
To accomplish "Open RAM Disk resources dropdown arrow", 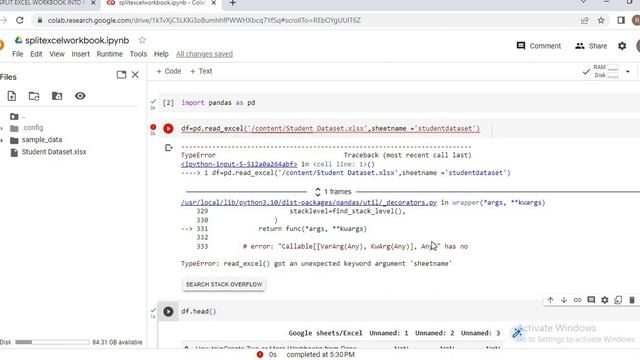I will [628, 71].
